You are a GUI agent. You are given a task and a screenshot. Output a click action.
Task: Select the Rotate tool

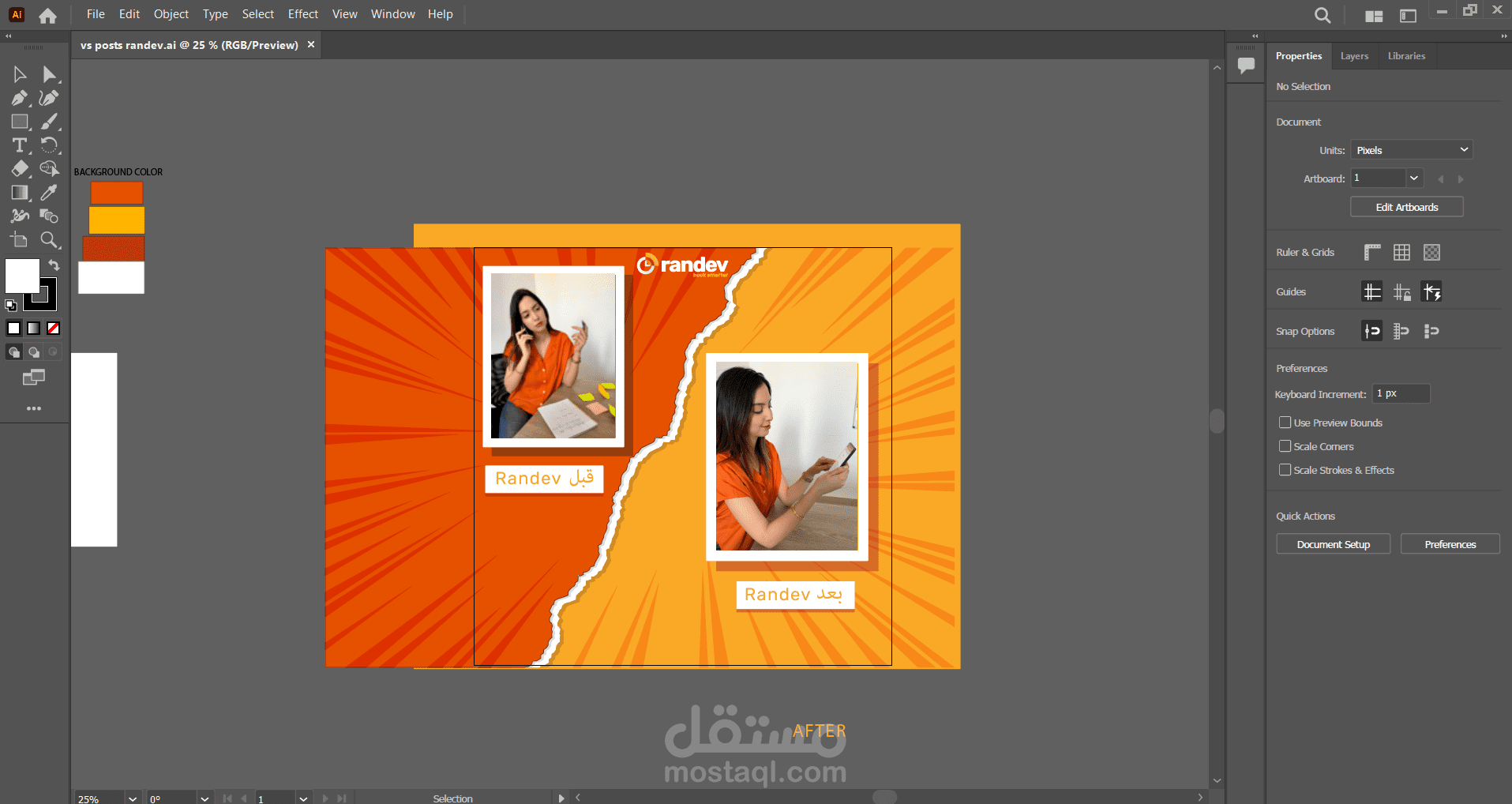[x=49, y=145]
